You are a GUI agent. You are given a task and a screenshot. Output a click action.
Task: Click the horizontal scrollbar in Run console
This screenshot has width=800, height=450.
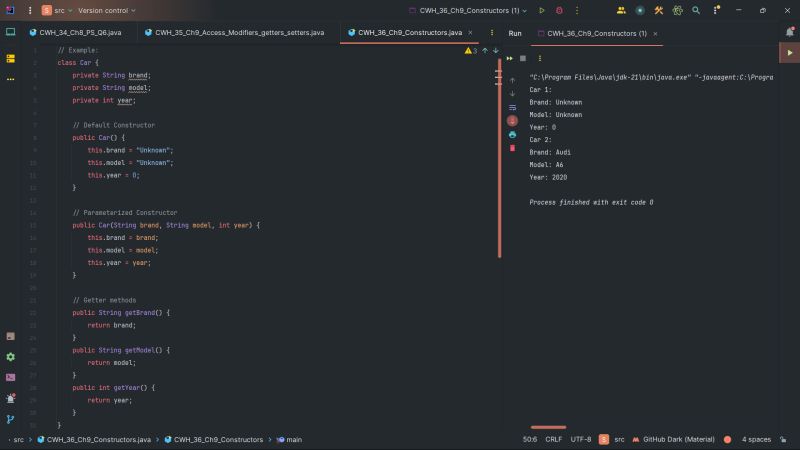click(x=548, y=427)
